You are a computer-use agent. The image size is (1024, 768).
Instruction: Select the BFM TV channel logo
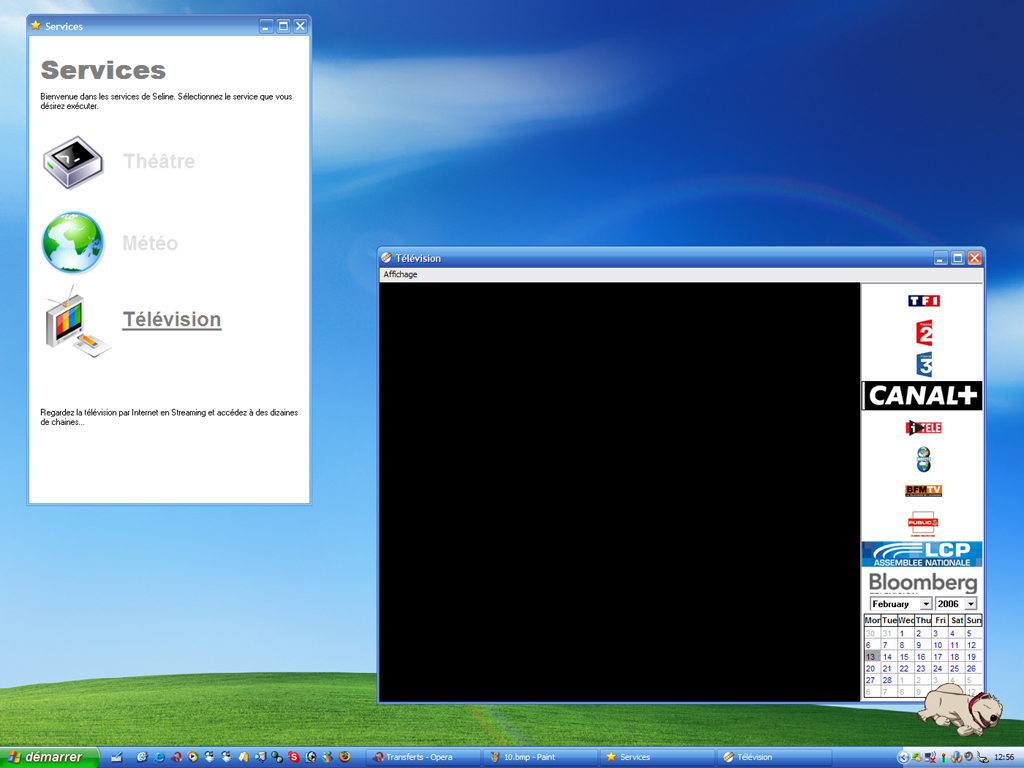click(x=923, y=490)
